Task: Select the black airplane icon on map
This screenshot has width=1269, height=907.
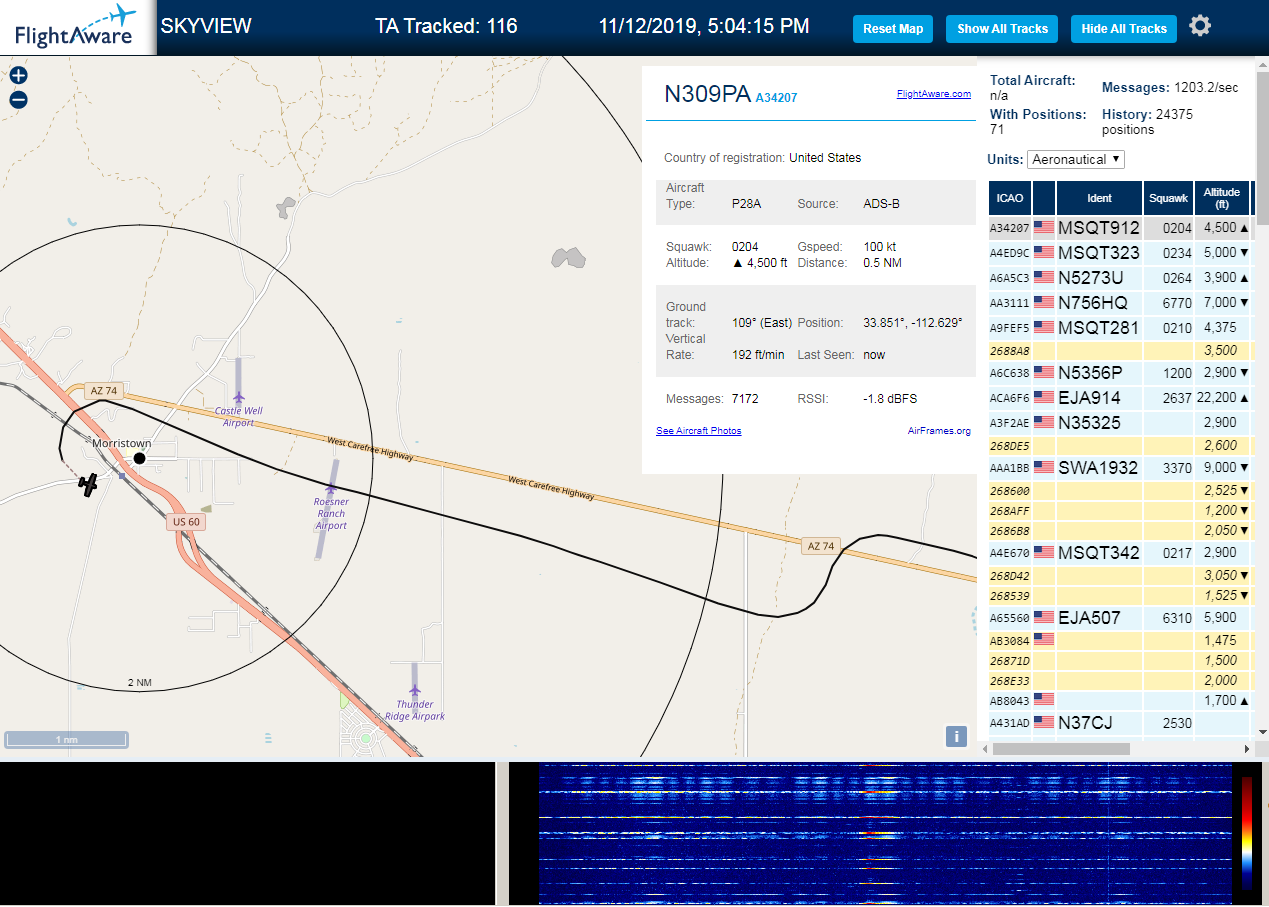Action: (89, 485)
